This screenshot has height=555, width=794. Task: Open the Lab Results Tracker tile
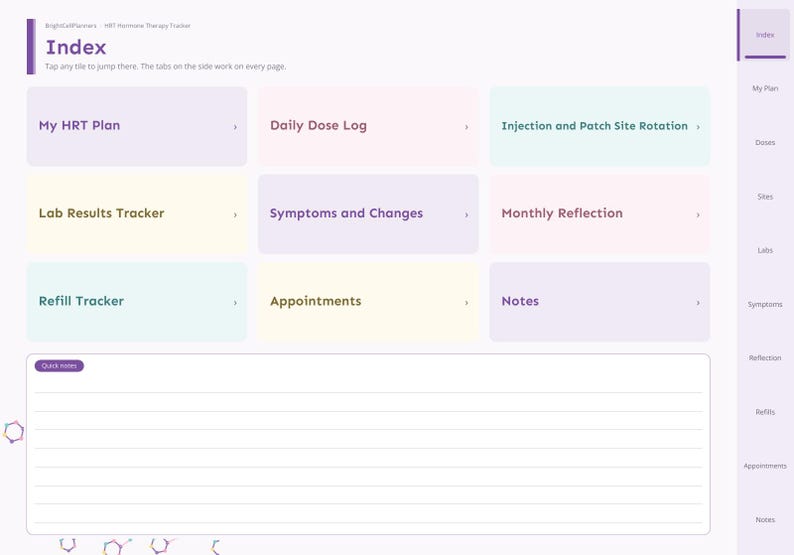pos(137,214)
